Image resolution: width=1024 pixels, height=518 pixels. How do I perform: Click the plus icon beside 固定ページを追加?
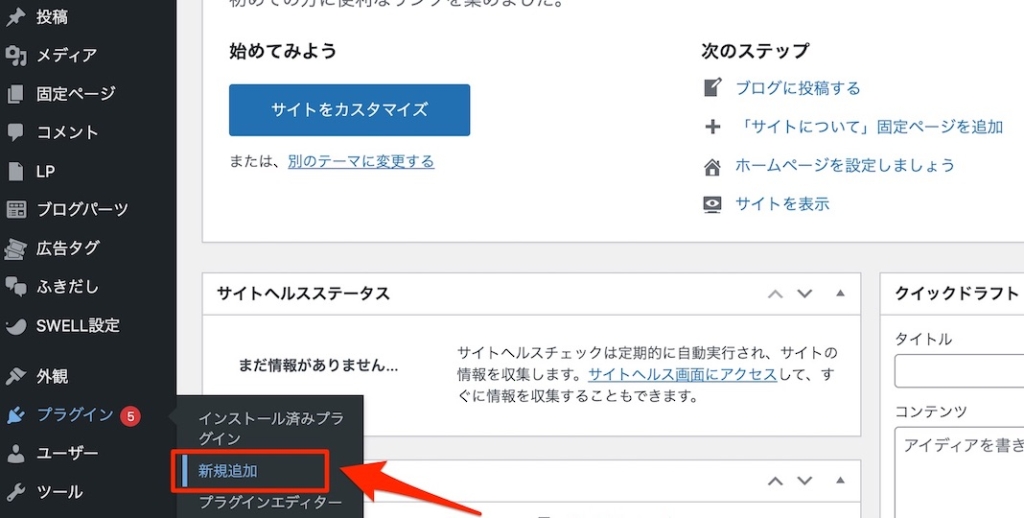[712, 127]
